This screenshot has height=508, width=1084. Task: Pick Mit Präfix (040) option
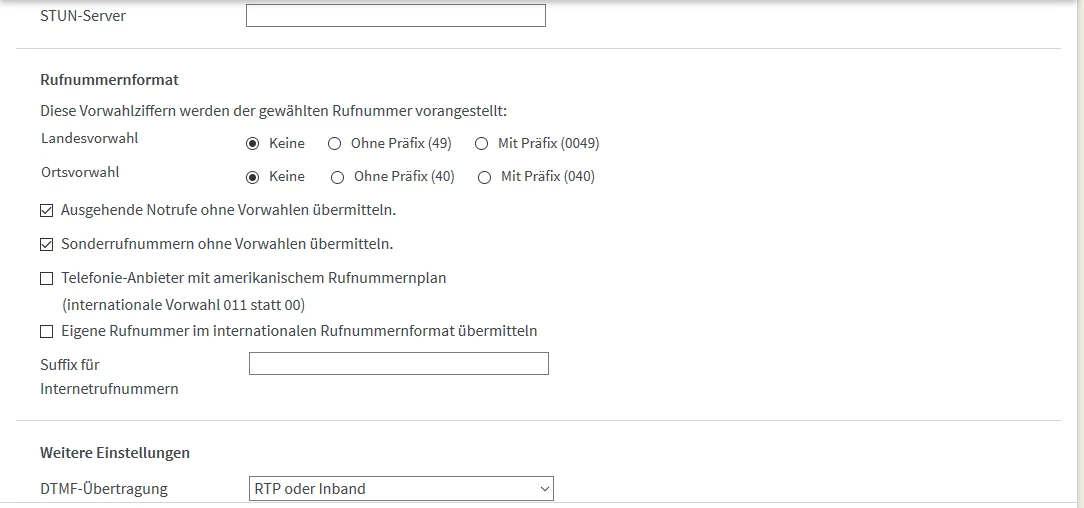[485, 177]
